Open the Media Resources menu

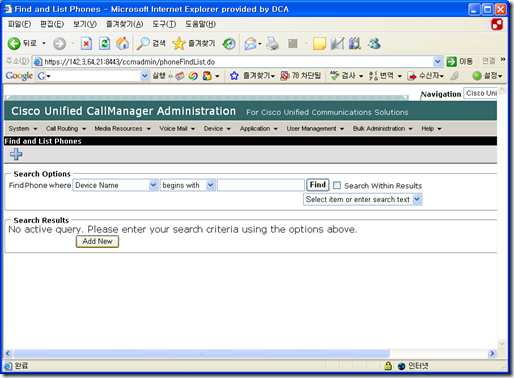(x=122, y=129)
